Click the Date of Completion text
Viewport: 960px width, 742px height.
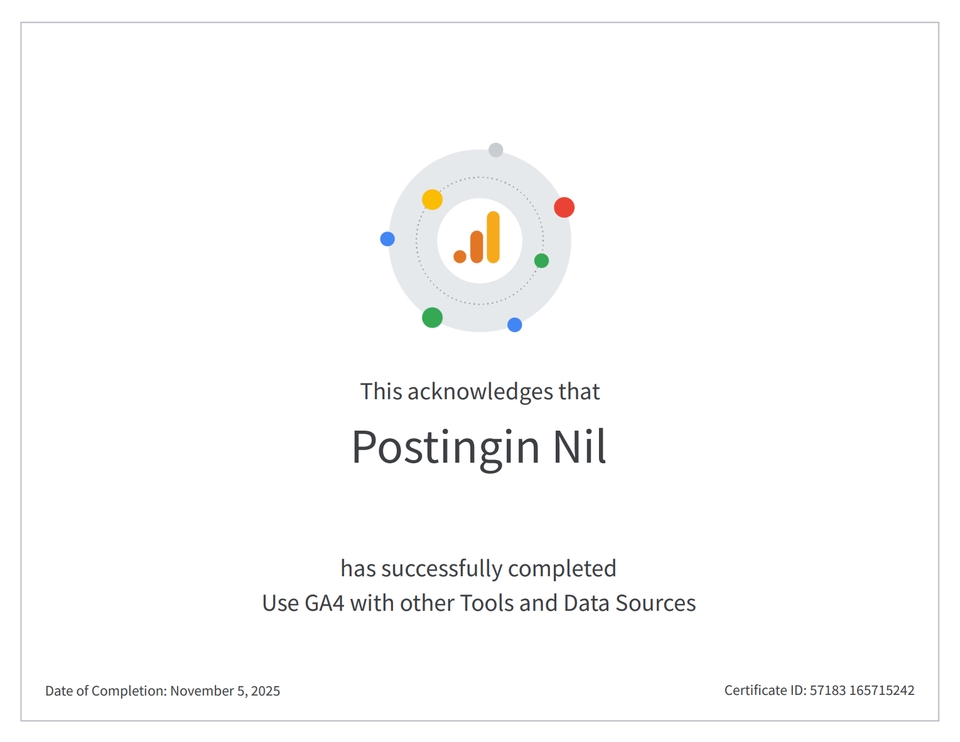(x=163, y=691)
